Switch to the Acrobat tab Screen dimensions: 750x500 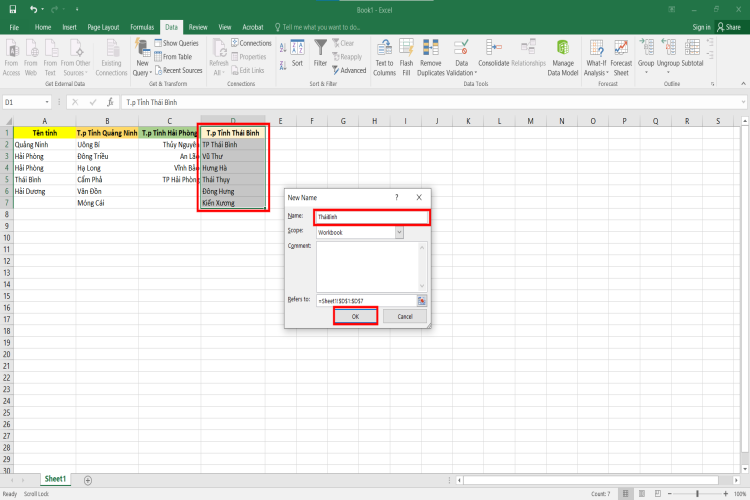(253, 27)
